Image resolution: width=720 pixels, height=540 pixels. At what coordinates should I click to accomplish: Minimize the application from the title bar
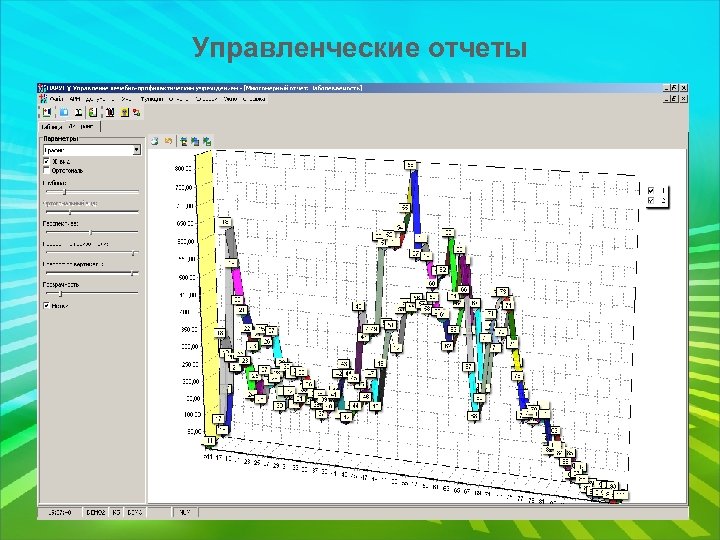coord(666,87)
